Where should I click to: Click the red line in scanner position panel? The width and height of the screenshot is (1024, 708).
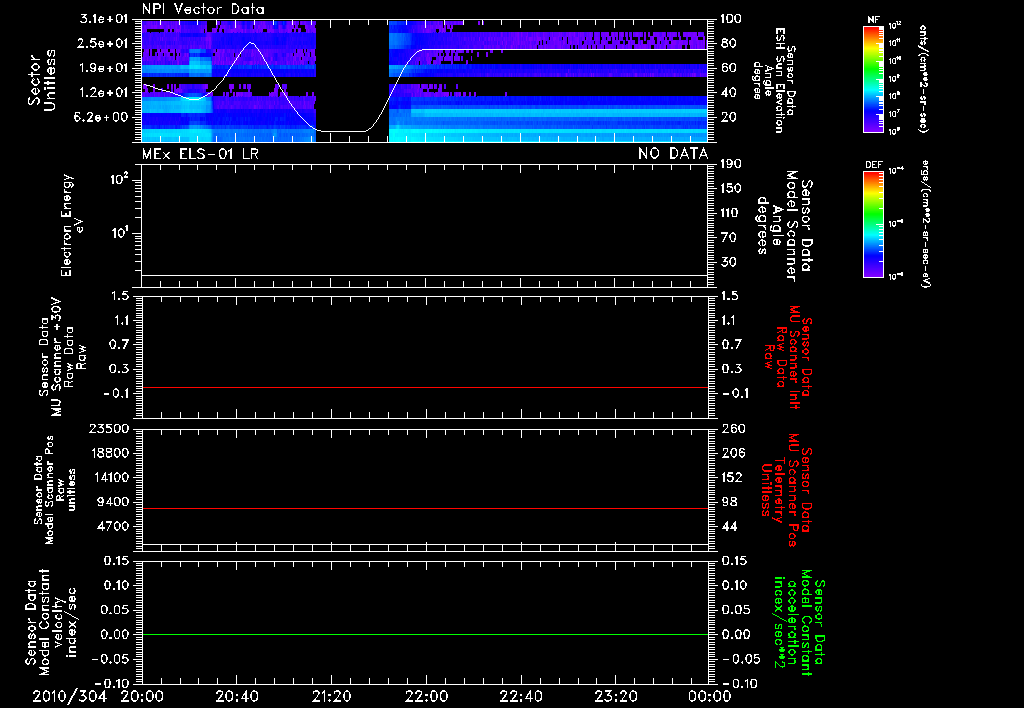tap(425, 508)
